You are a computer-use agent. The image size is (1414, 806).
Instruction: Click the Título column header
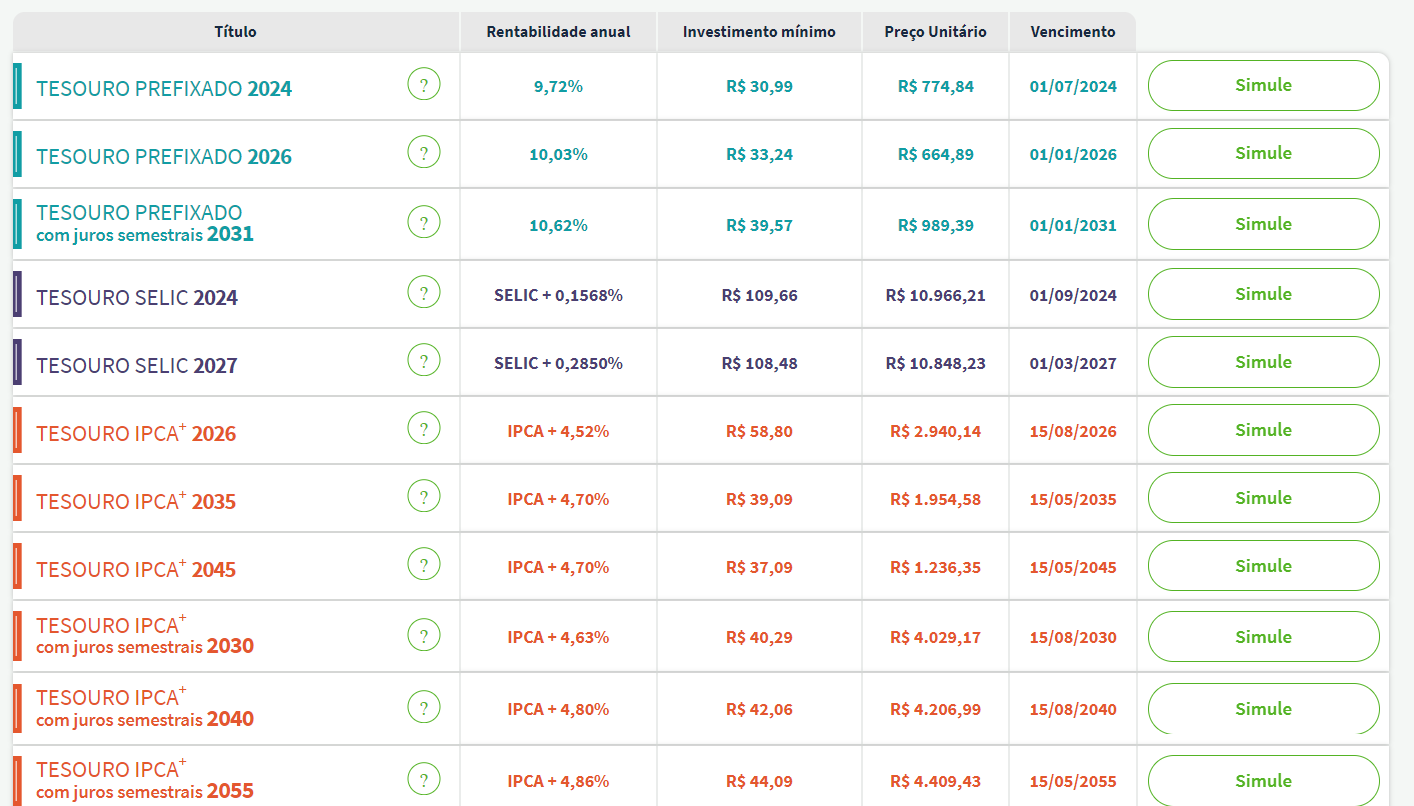[x=236, y=32]
